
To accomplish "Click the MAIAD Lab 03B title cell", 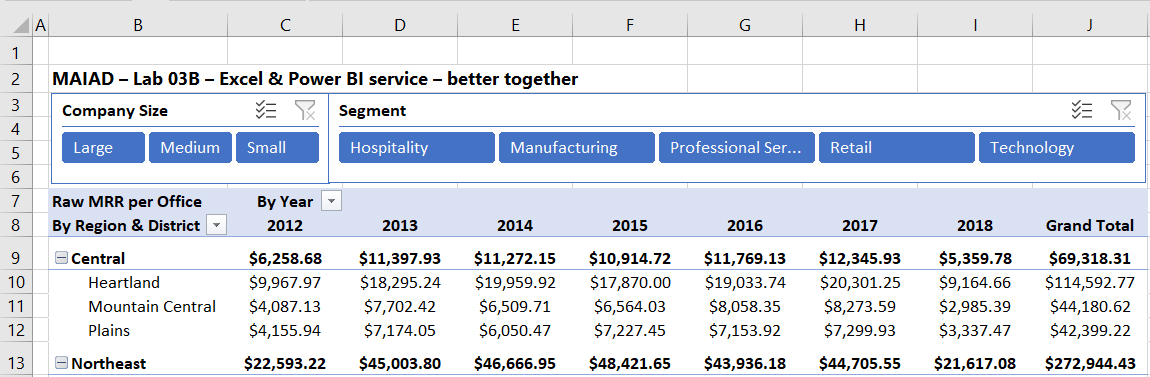I will click(x=315, y=78).
